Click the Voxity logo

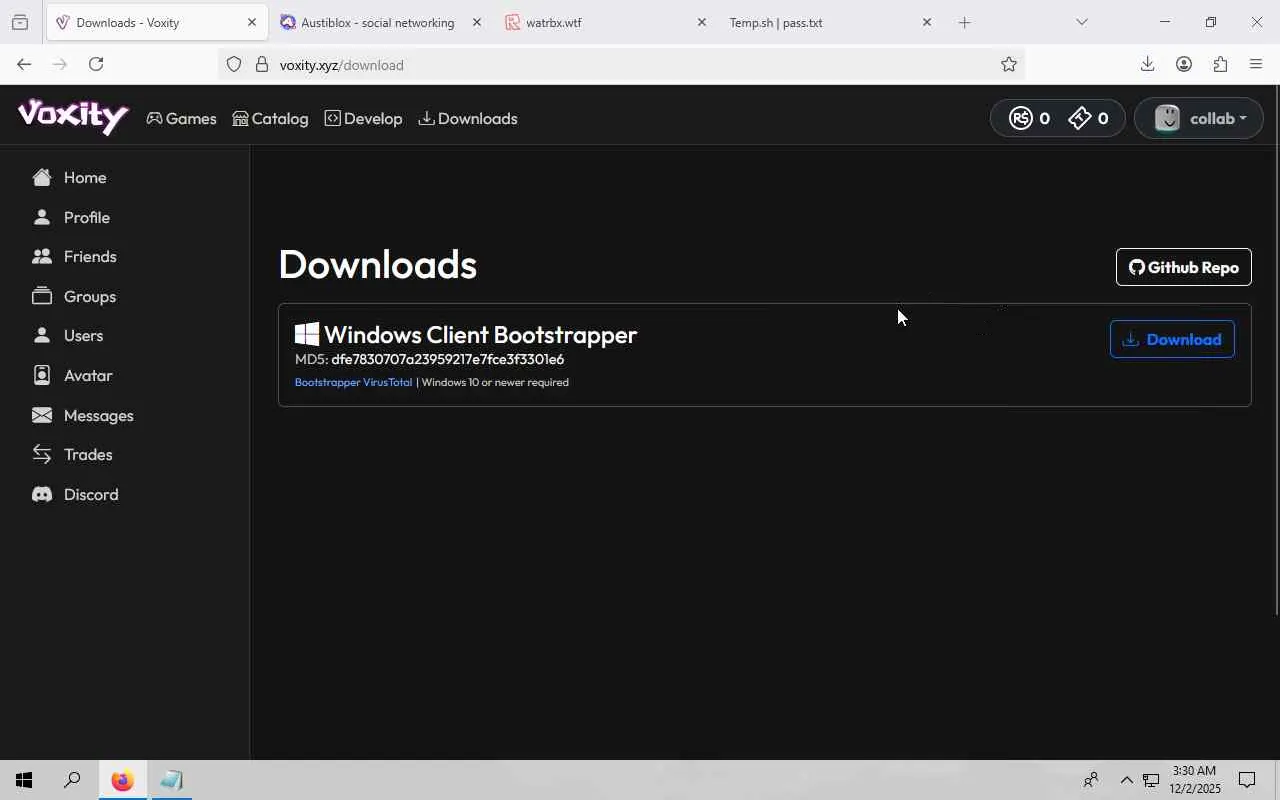(73, 117)
